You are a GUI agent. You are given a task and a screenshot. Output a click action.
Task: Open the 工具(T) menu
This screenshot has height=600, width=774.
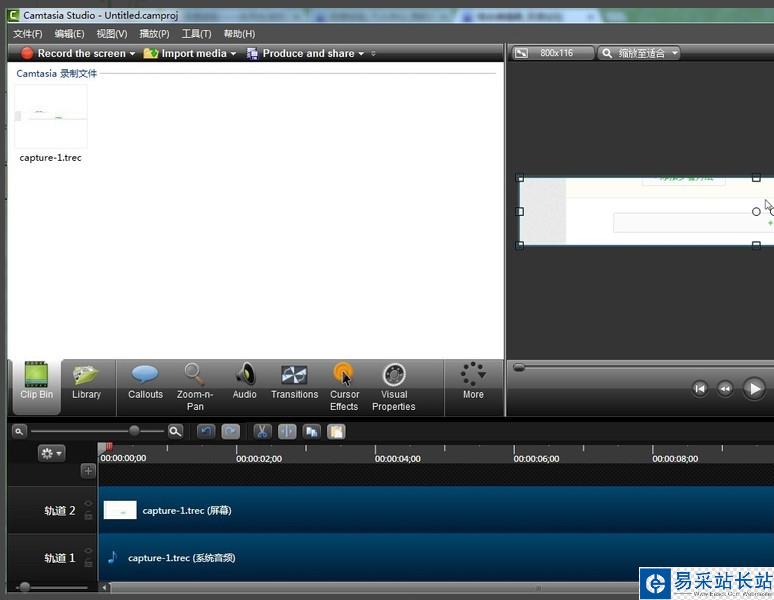click(196, 34)
